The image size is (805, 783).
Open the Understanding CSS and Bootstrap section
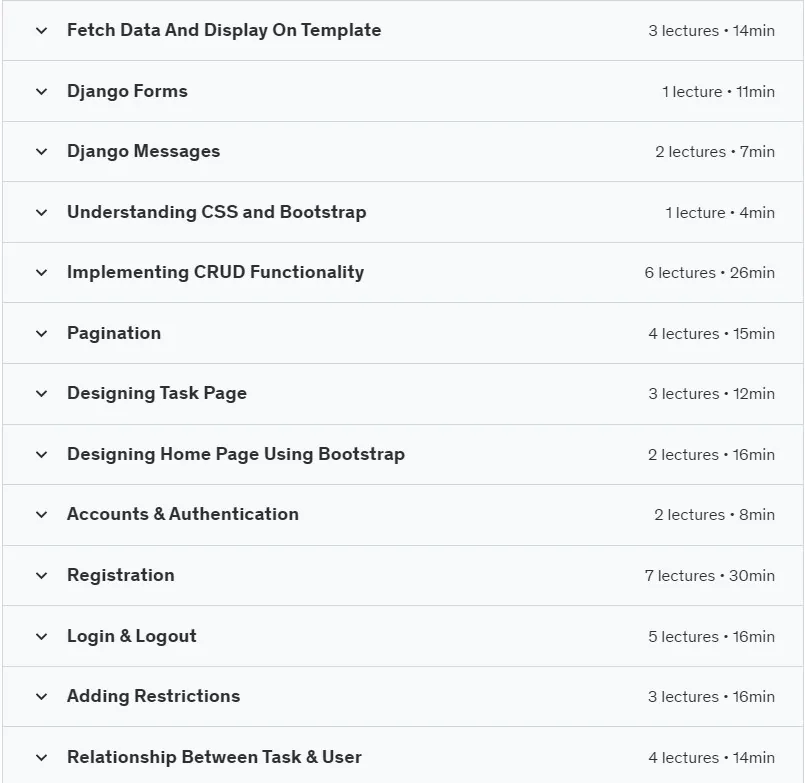coord(402,212)
